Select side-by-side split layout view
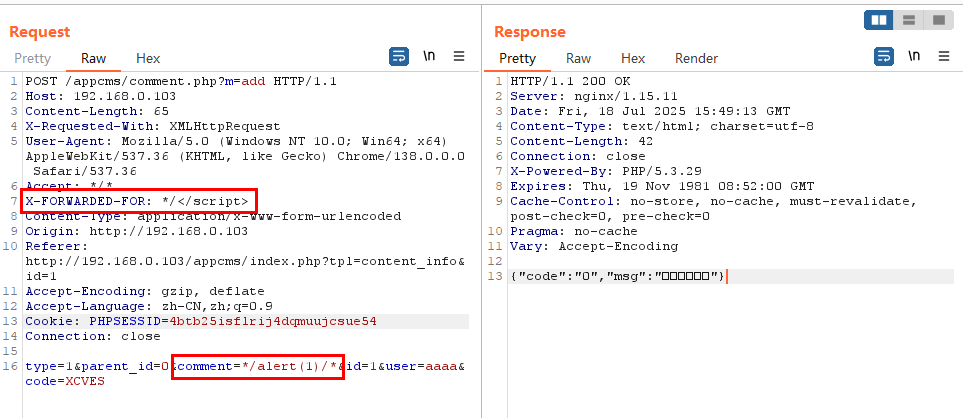The image size is (963, 418). click(879, 20)
